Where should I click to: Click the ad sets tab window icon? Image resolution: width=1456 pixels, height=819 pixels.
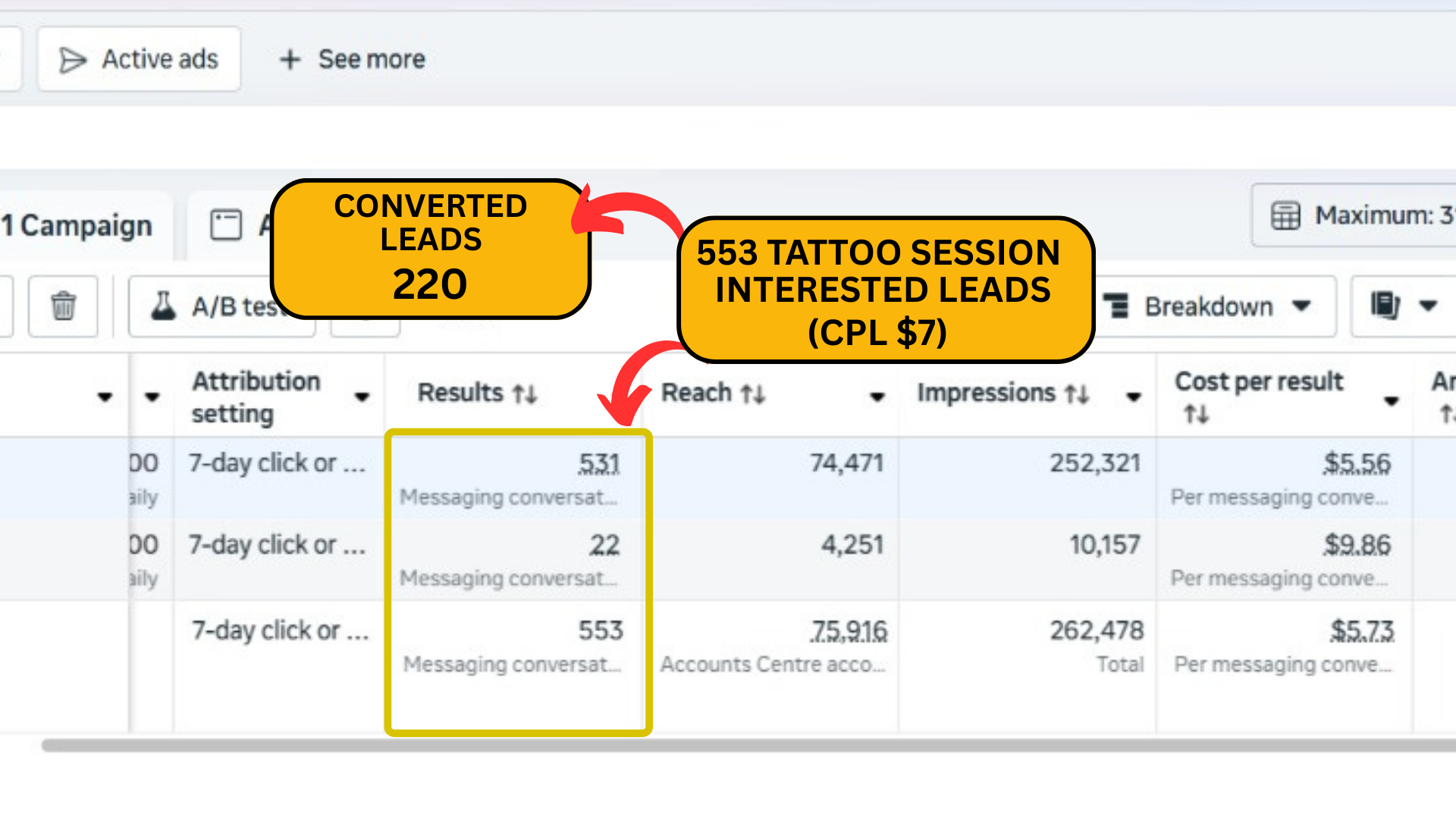[226, 225]
